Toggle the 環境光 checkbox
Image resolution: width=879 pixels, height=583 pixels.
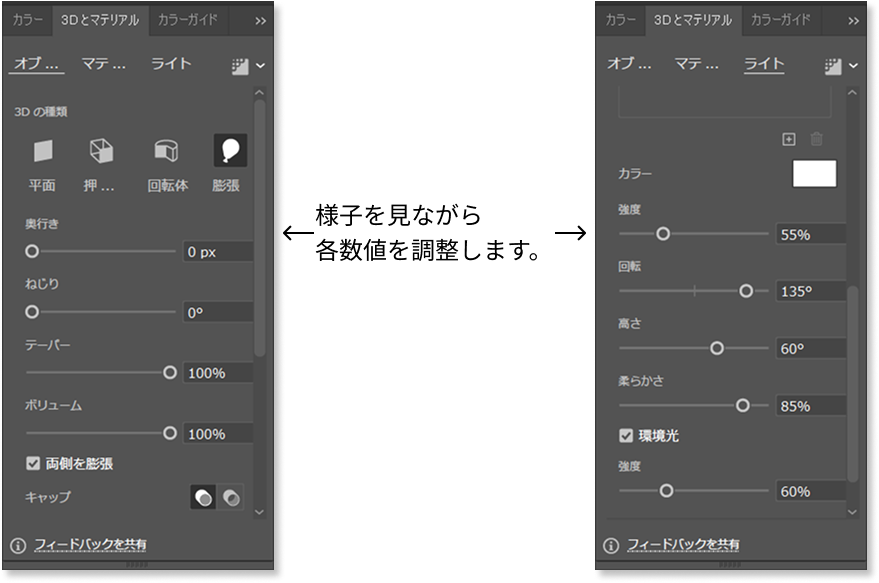click(x=626, y=436)
